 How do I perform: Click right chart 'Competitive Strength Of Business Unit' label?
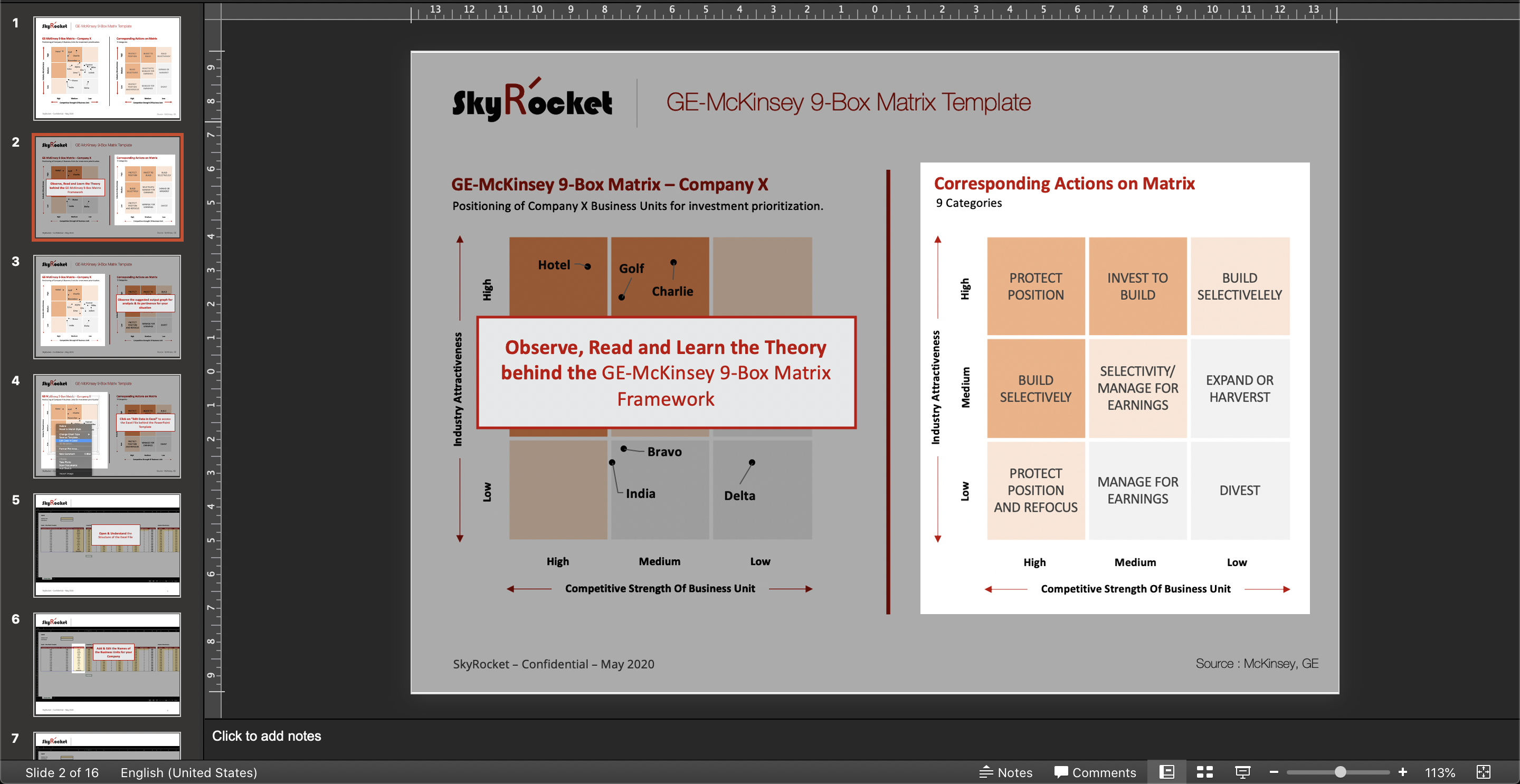(x=1135, y=589)
